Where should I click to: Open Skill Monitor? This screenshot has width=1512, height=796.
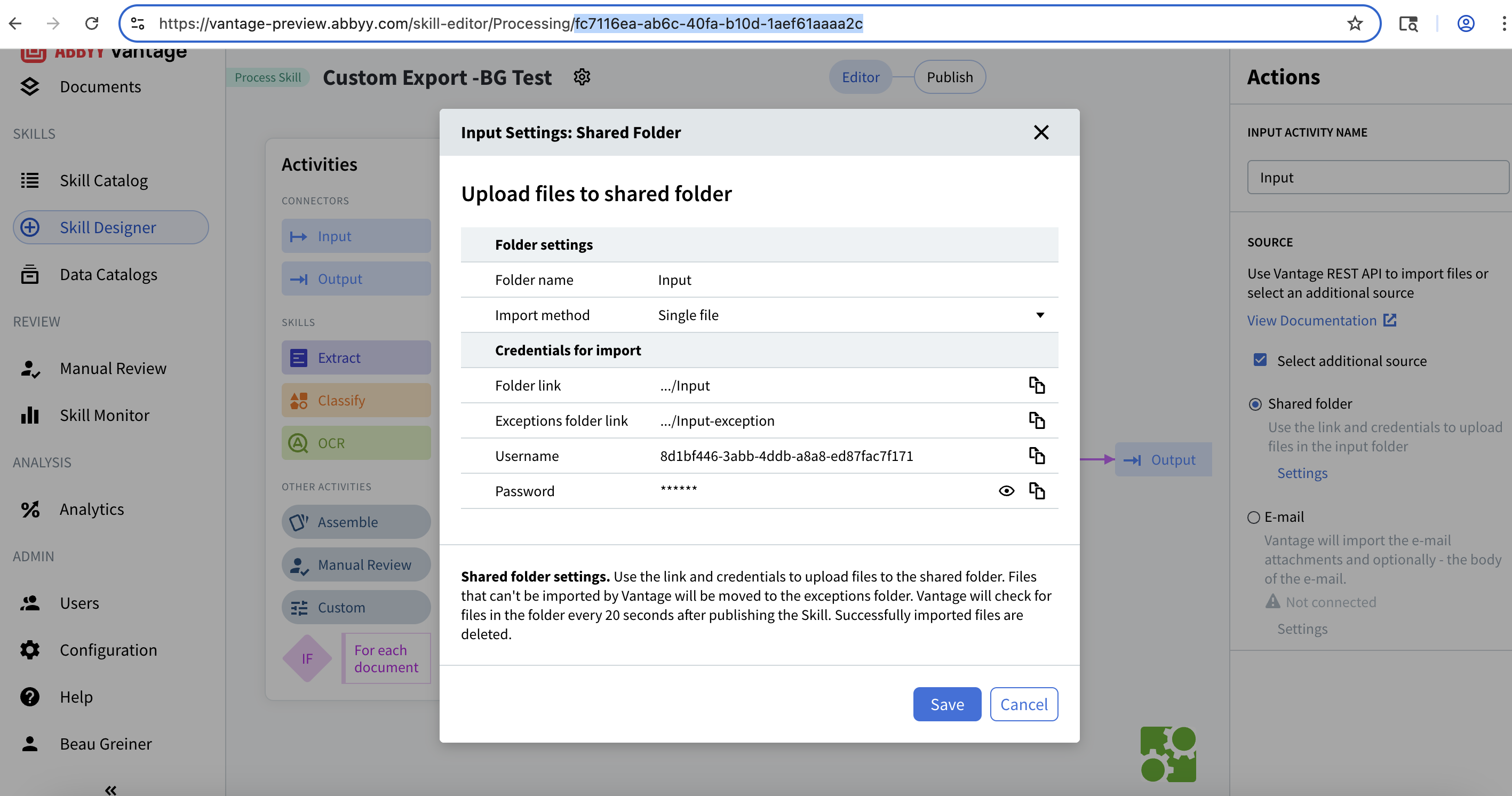coord(105,415)
